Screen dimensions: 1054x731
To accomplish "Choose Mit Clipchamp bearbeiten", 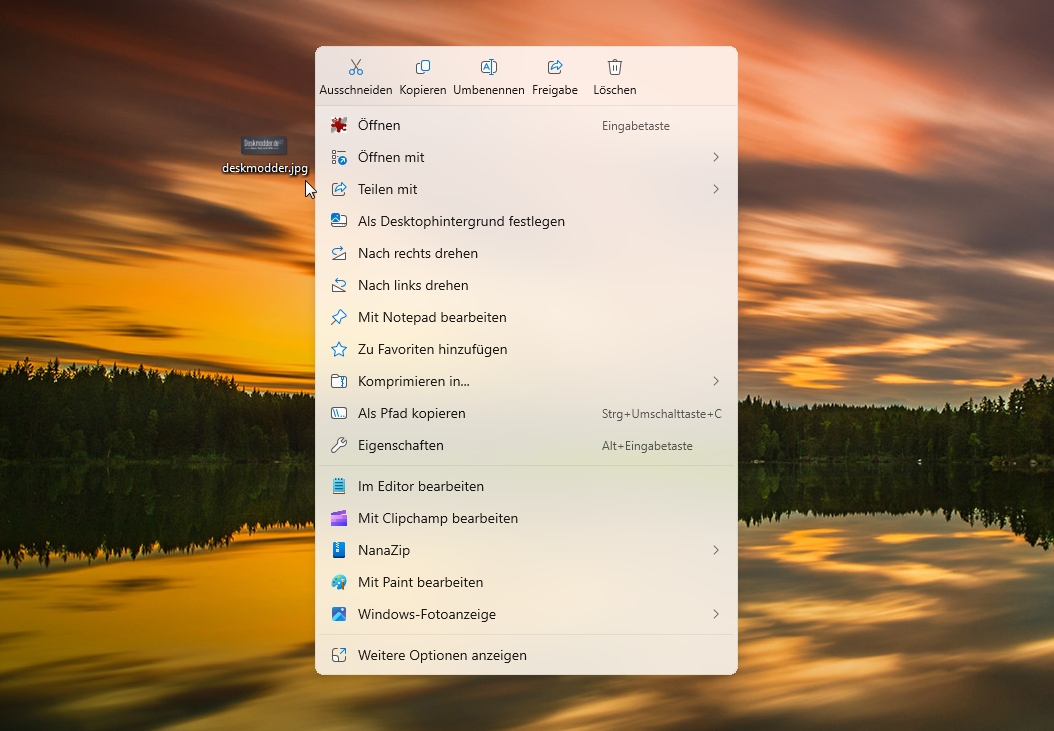I will coord(526,518).
